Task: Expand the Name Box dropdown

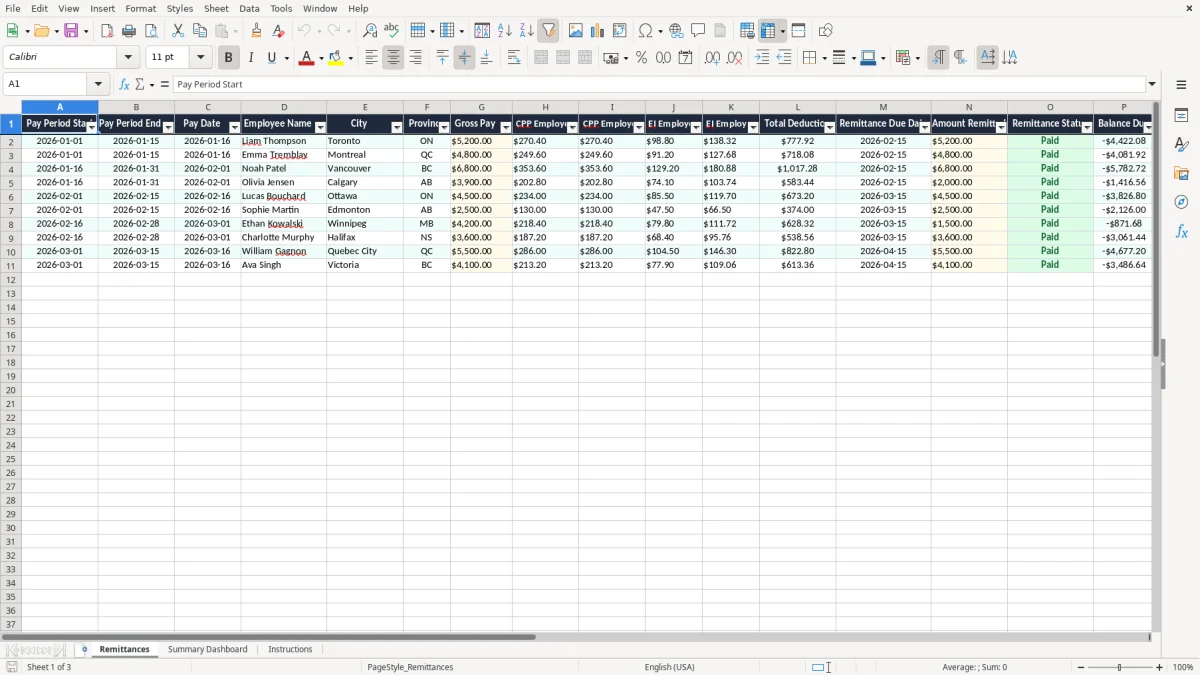Action: tap(98, 84)
